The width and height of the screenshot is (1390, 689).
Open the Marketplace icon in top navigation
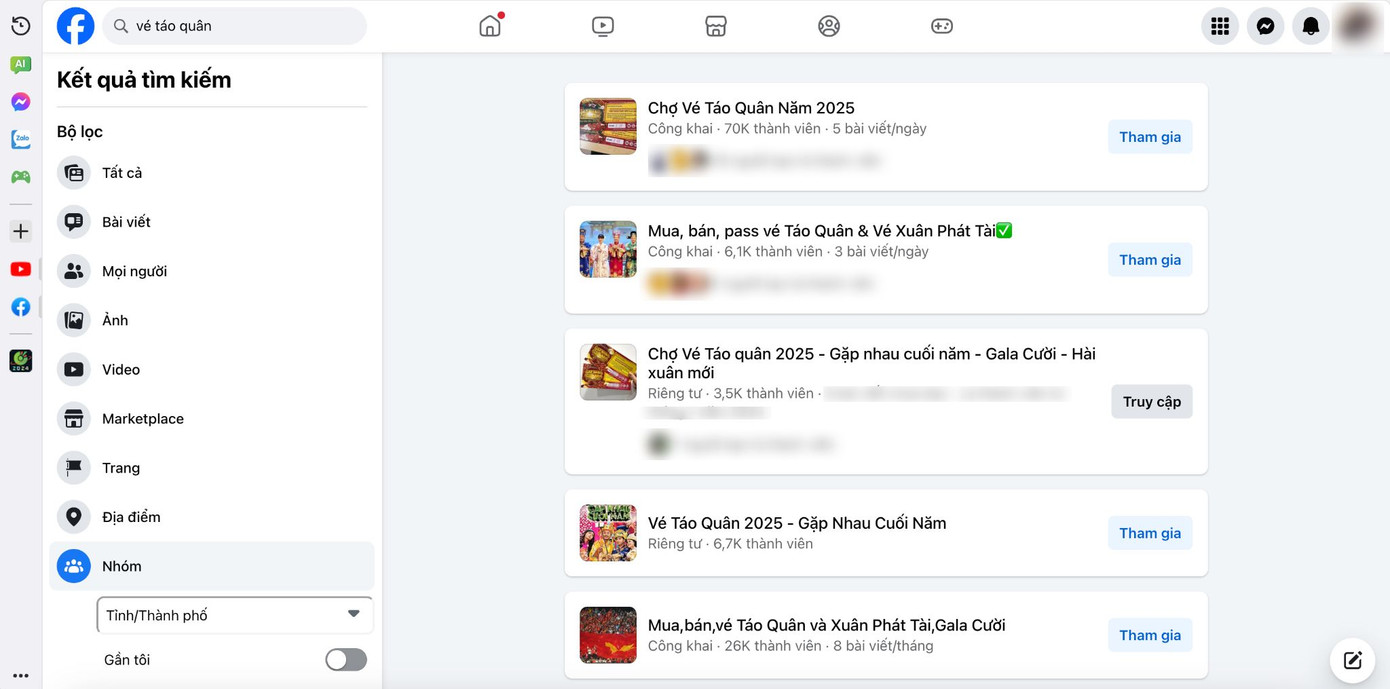[x=716, y=26]
